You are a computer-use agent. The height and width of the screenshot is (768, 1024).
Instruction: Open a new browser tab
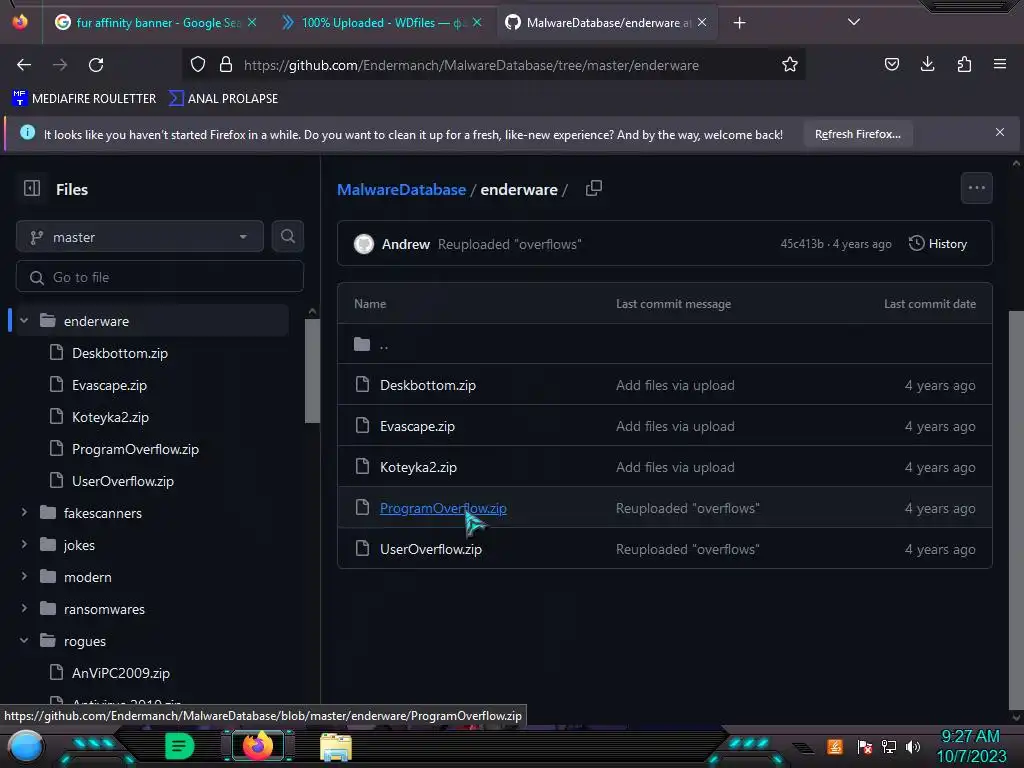click(x=739, y=23)
